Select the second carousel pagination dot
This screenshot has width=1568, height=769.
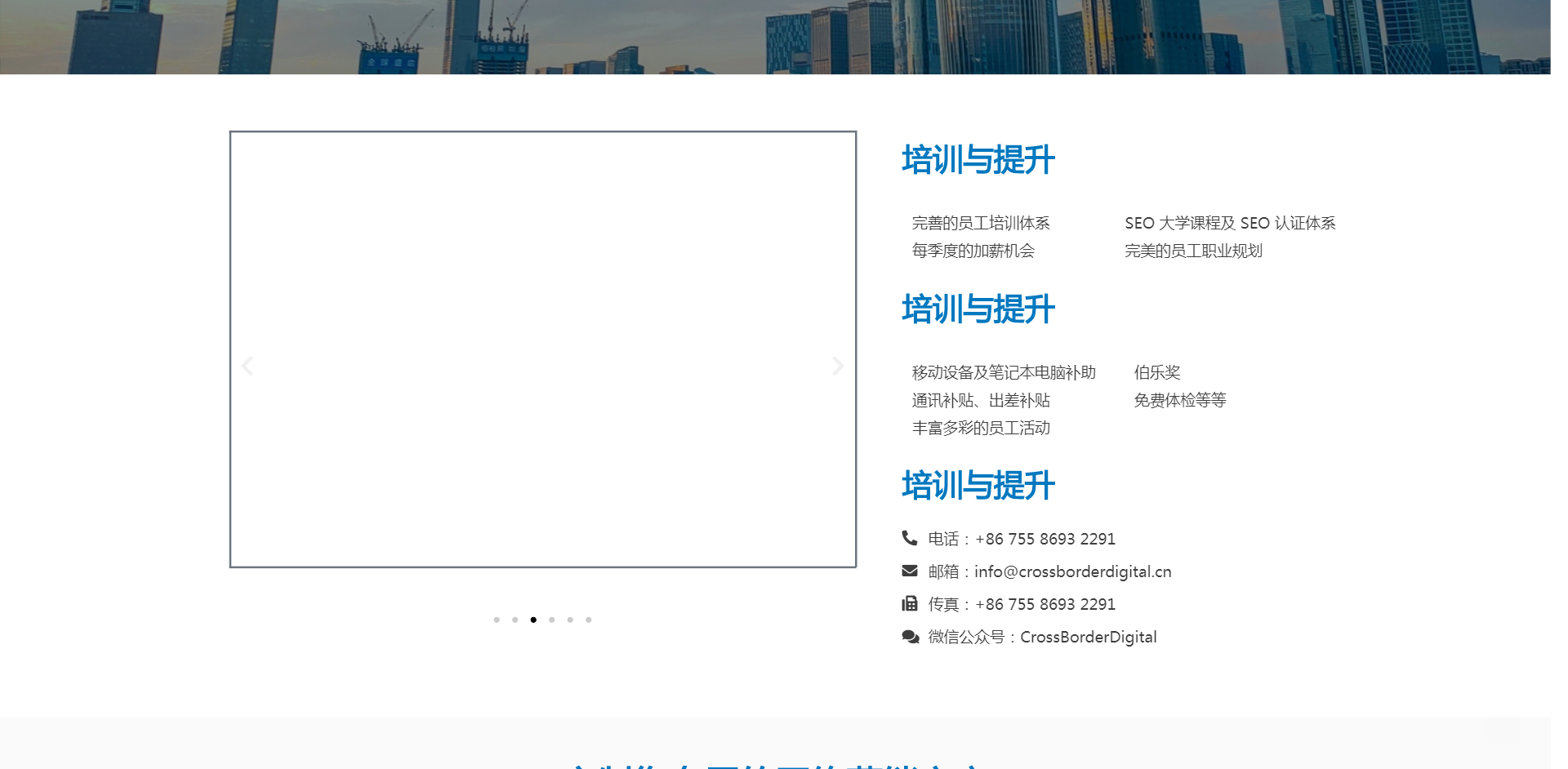point(515,620)
